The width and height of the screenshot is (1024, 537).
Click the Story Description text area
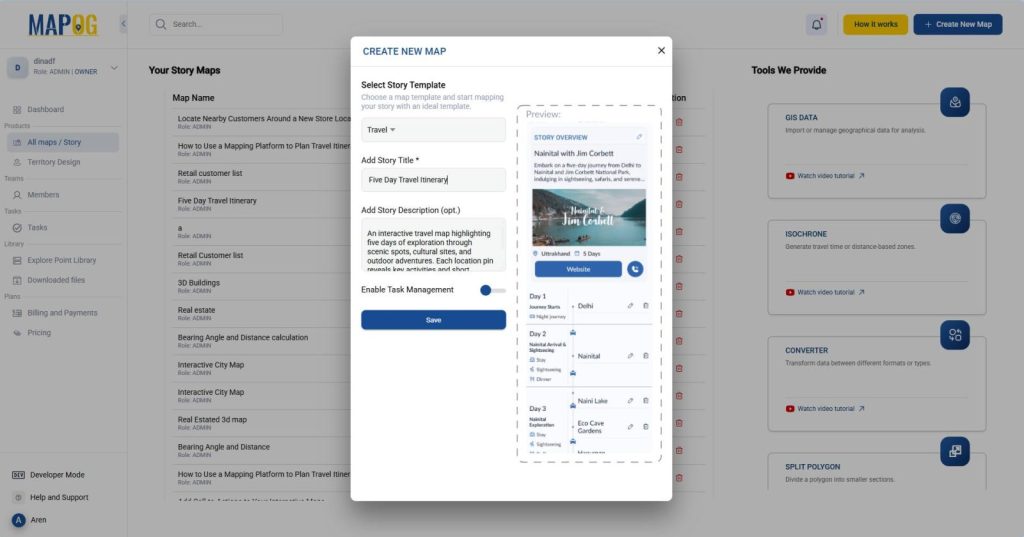click(x=433, y=245)
